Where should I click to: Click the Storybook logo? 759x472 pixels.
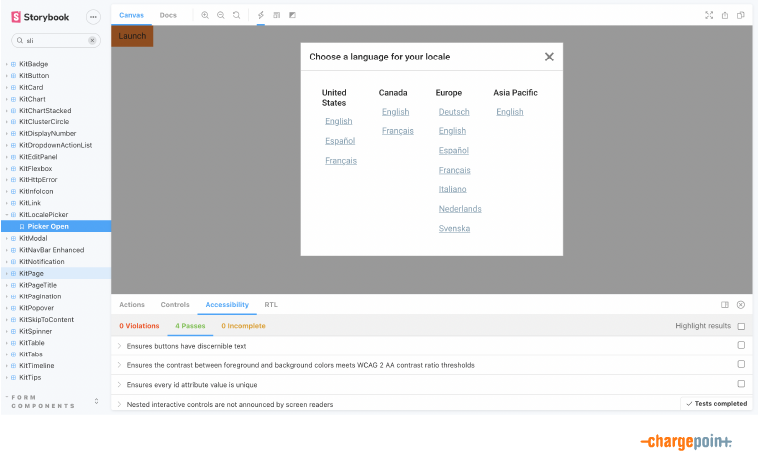(x=40, y=17)
